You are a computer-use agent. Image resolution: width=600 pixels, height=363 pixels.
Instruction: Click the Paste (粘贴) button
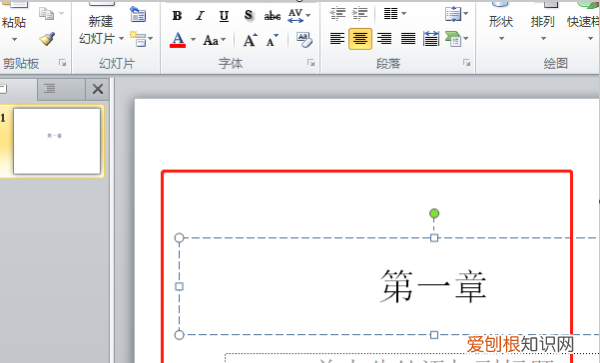click(x=14, y=15)
